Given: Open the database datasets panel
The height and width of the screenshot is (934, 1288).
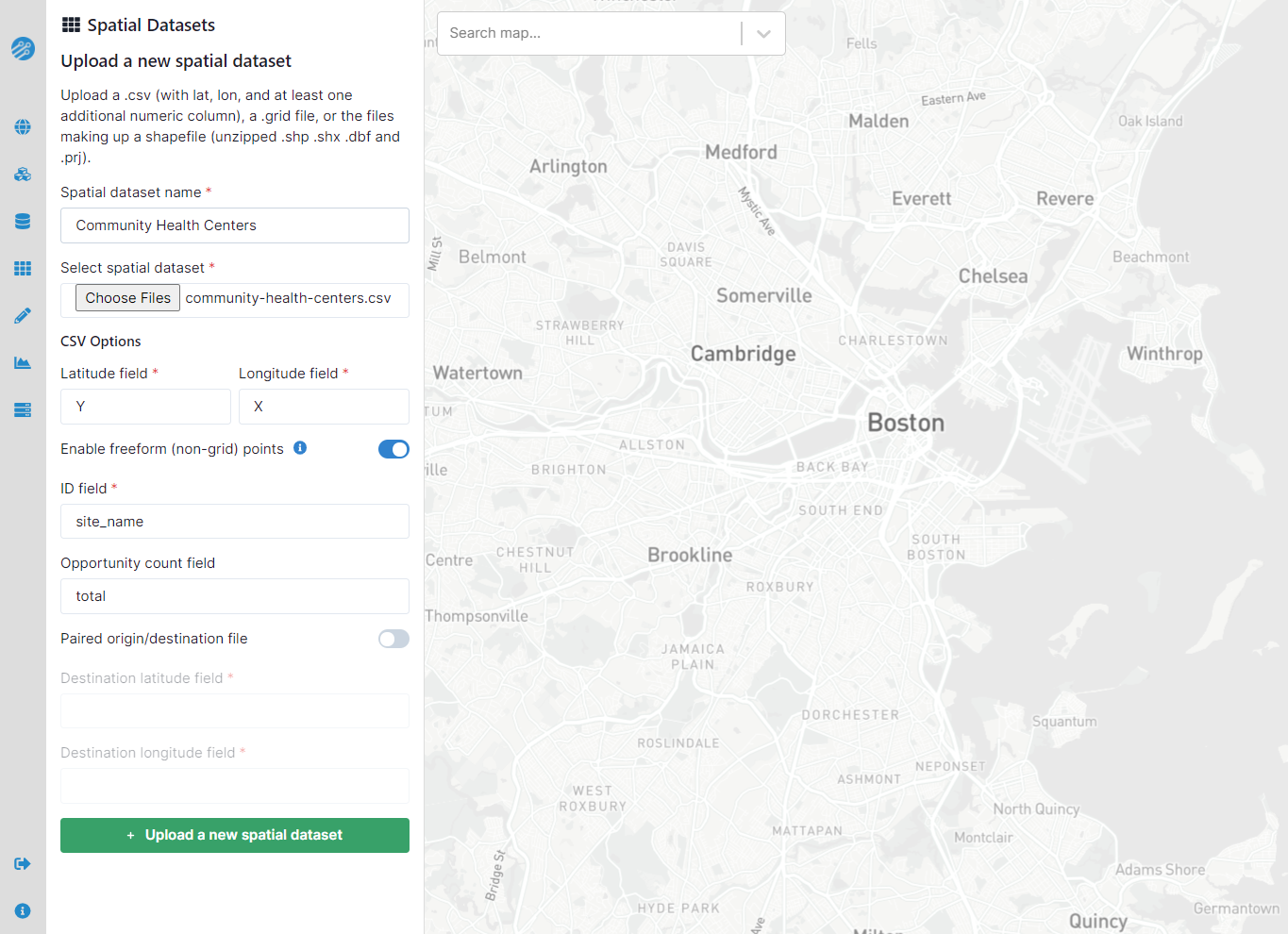Looking at the screenshot, I should [22, 221].
